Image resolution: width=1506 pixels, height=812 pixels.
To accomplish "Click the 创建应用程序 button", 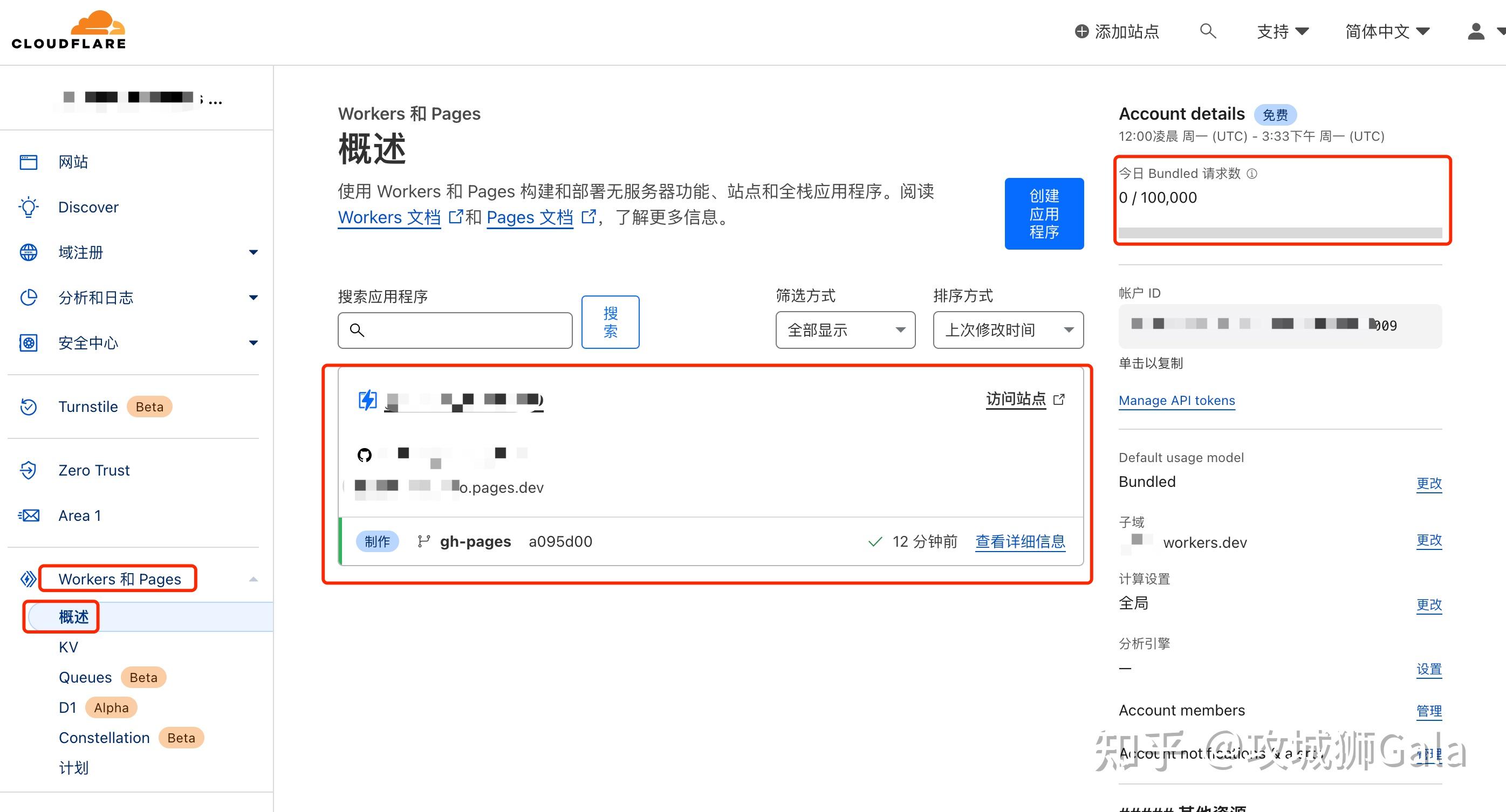I will pyautogui.click(x=1044, y=214).
